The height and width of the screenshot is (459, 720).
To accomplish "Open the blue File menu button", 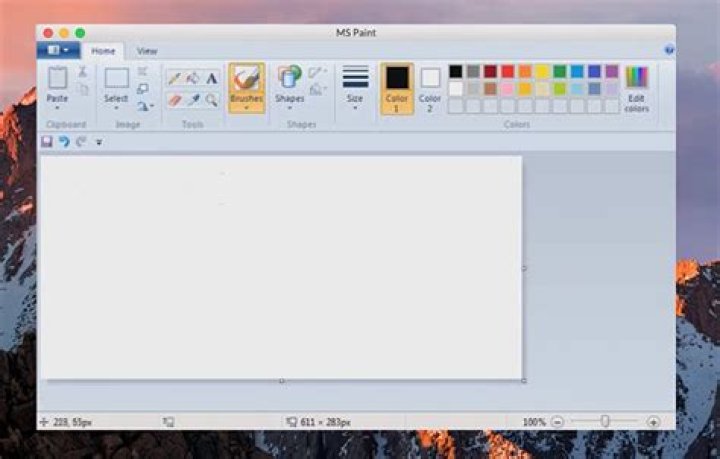I will point(58,50).
